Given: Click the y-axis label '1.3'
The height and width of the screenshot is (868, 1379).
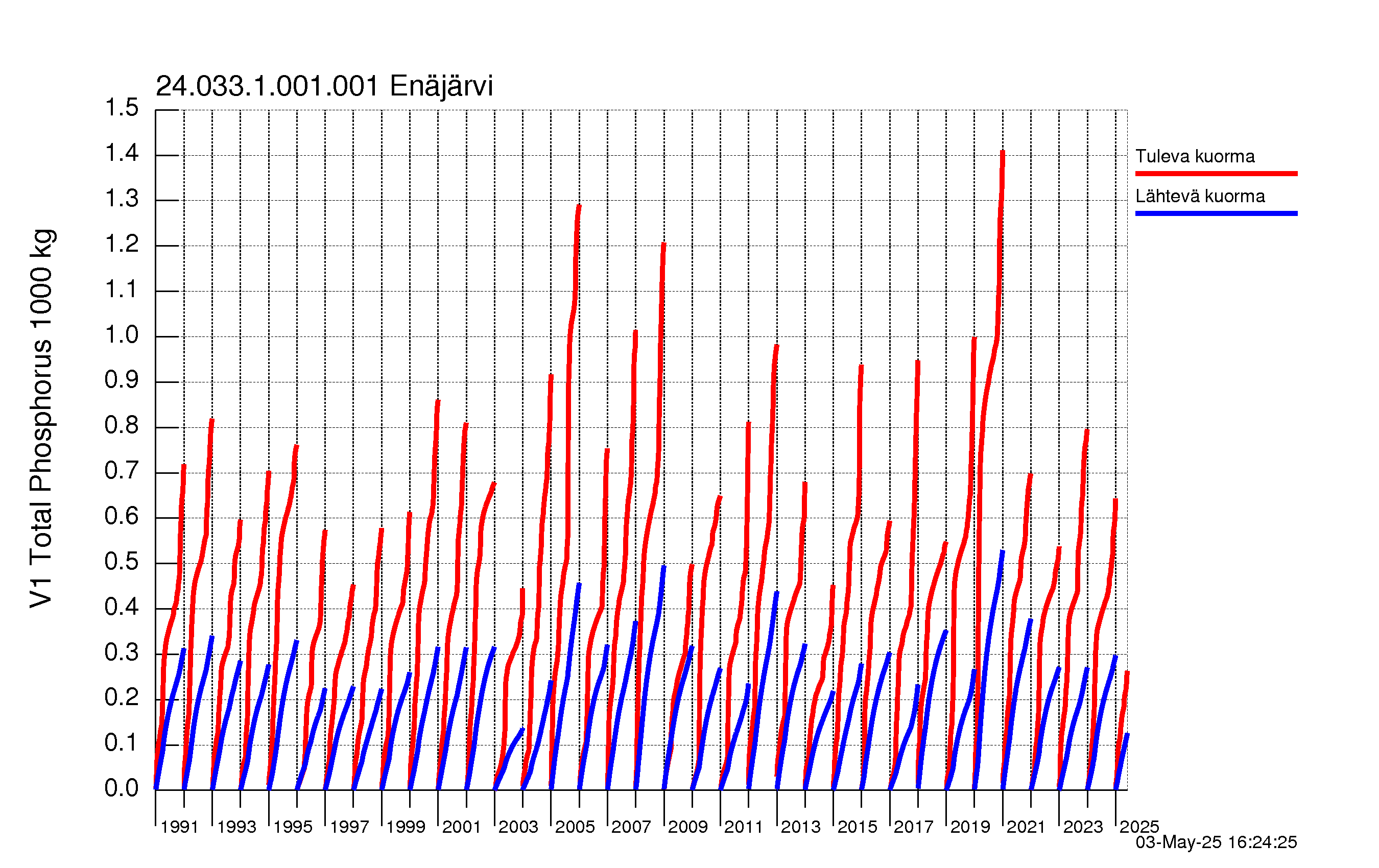Looking at the screenshot, I should pos(122,198).
